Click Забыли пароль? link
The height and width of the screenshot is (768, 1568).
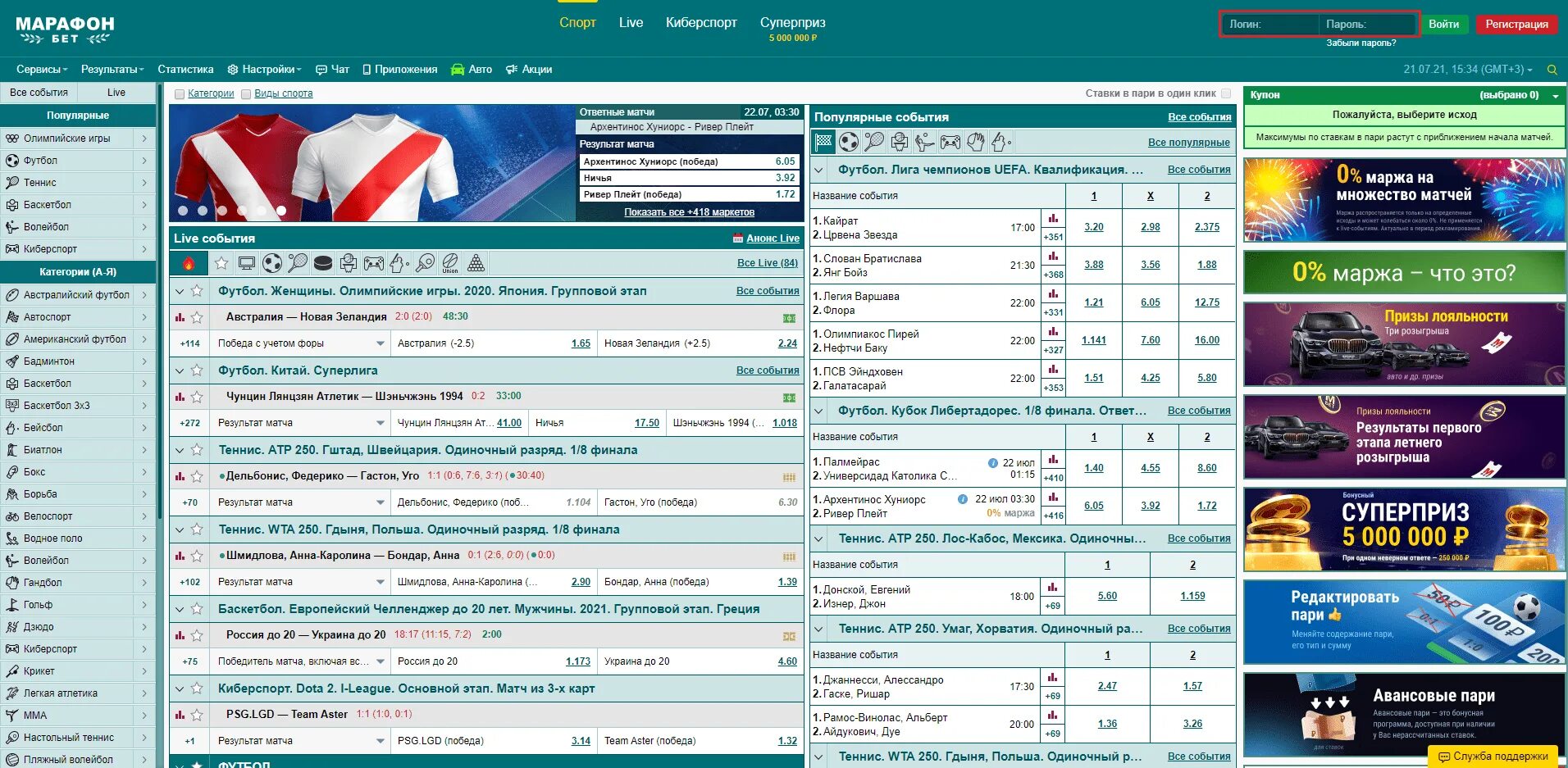1361,43
